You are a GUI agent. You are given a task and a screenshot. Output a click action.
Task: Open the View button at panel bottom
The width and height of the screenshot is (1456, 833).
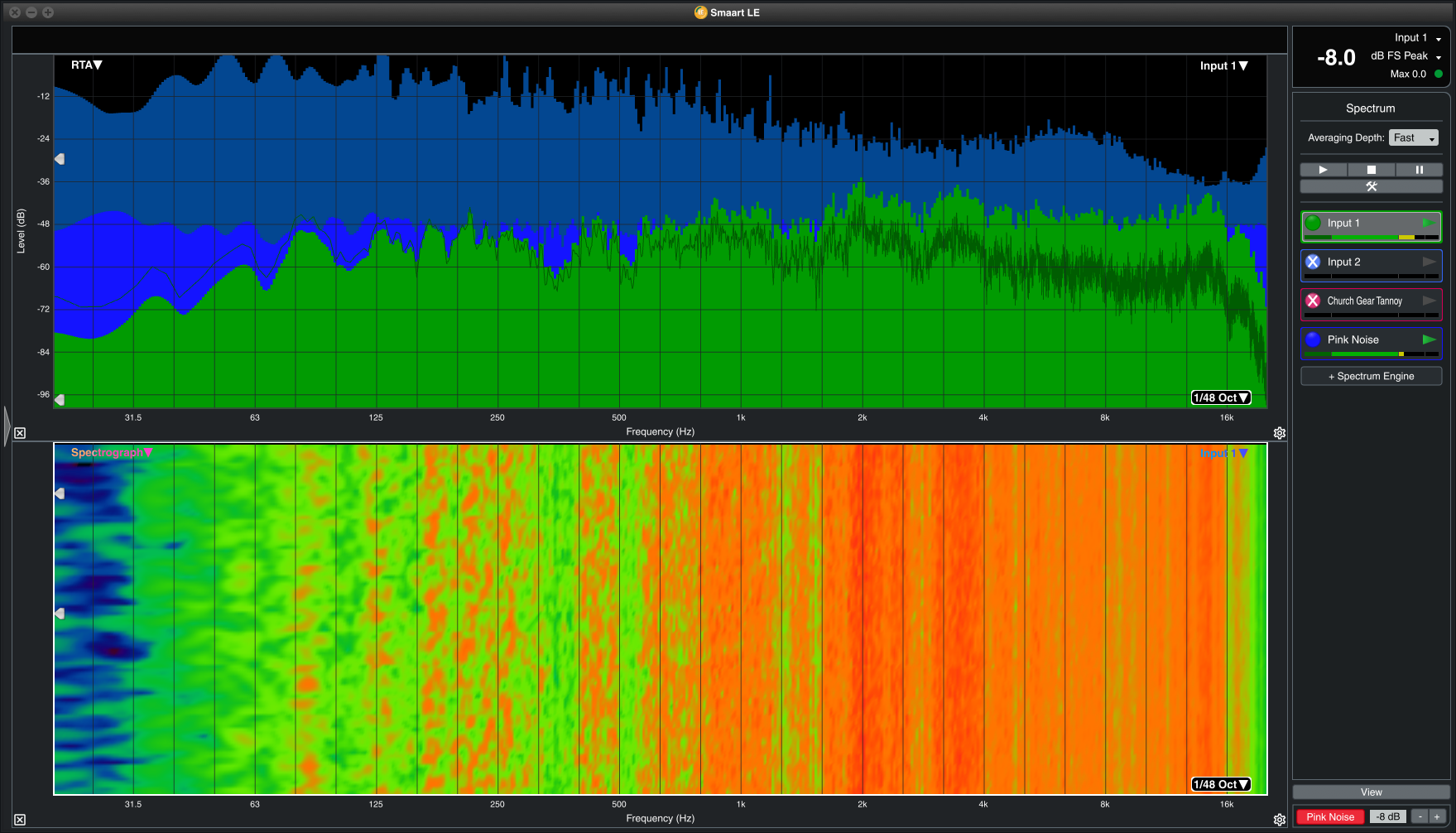coord(1372,792)
